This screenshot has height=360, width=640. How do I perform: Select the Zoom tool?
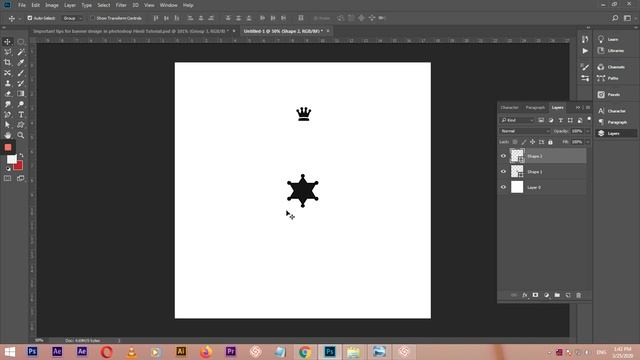21,135
